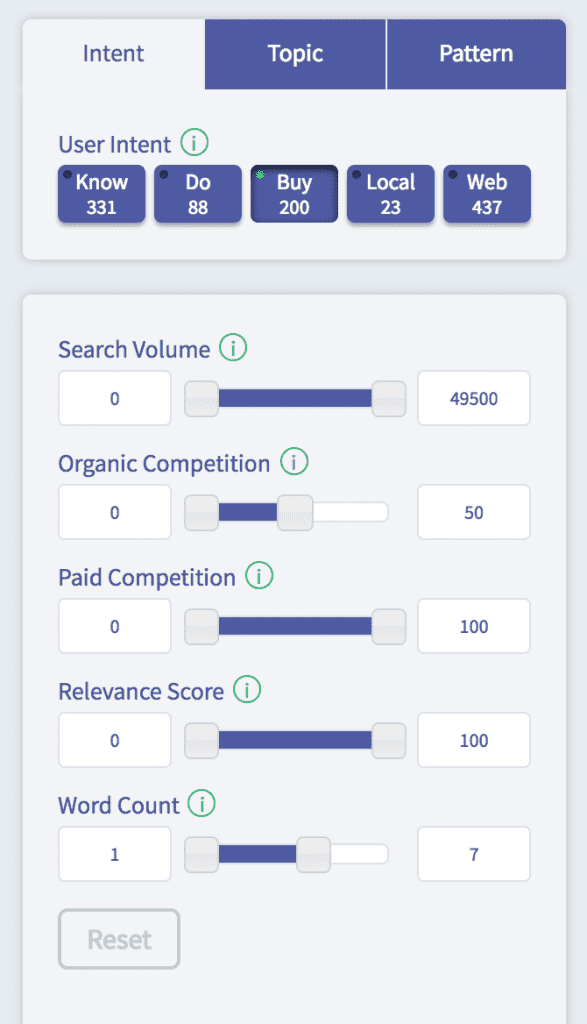Disable the active Buy 200 intent filter
Viewport: 587px width, 1024px height.
294,194
